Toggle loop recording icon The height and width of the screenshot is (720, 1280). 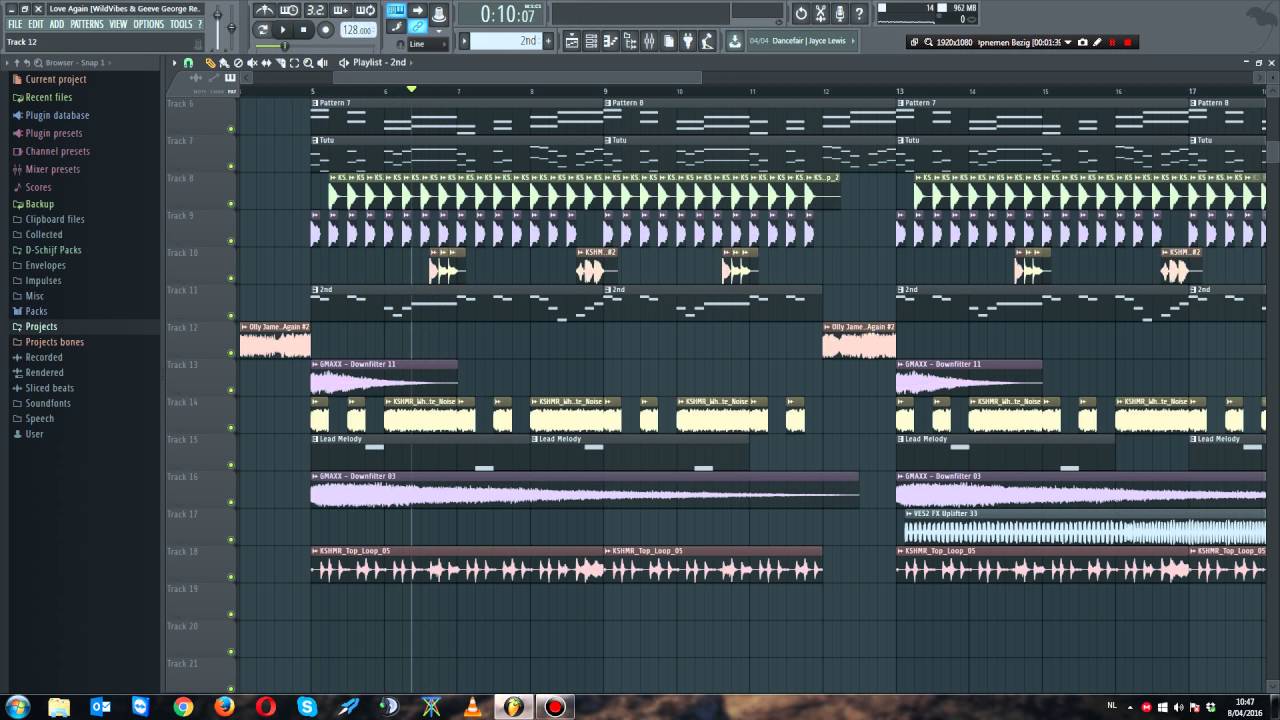point(366,11)
